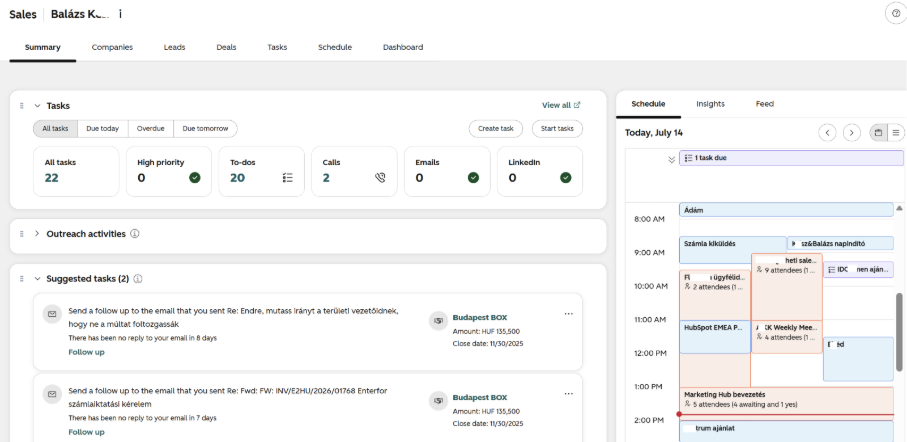Go to the next day arrow
The image size is (907, 442).
click(x=851, y=132)
